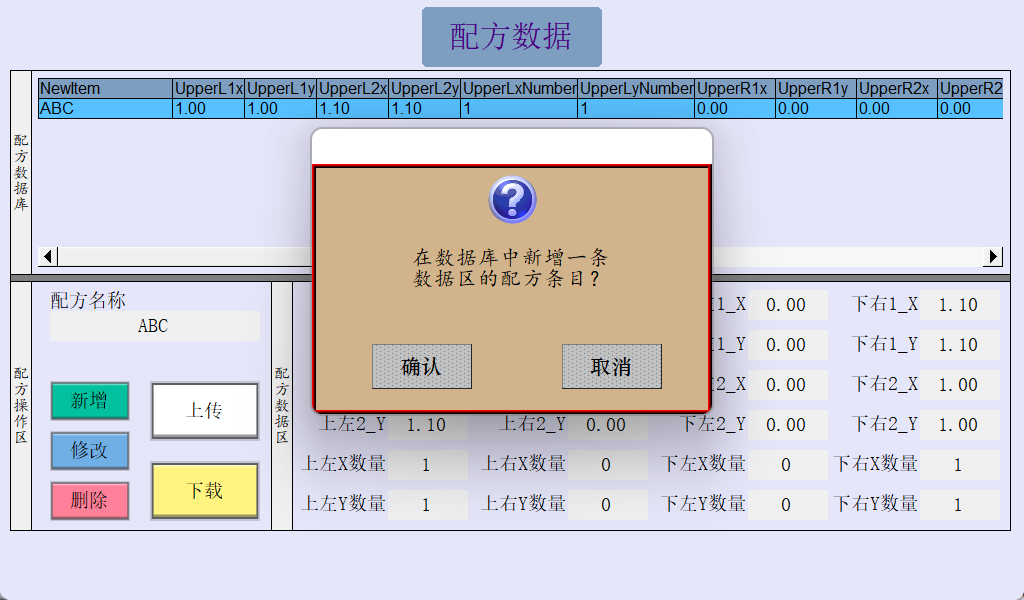This screenshot has height=600, width=1024.
Task: Select the ABC row in recipe table
Action: pos(105,108)
